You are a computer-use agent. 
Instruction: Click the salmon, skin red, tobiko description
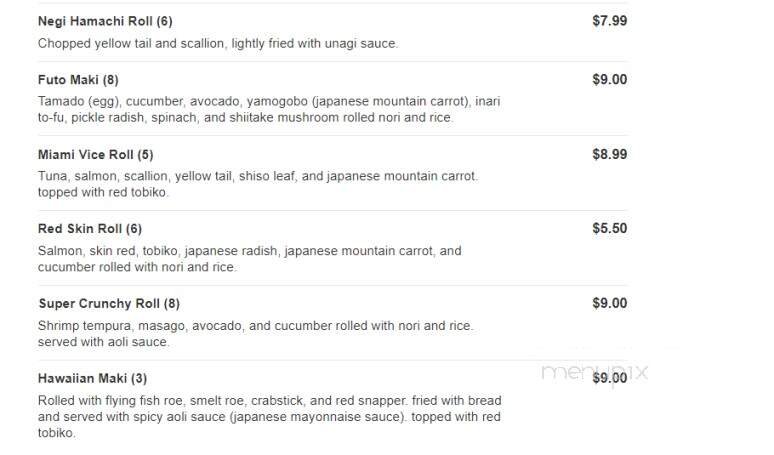coord(249,259)
